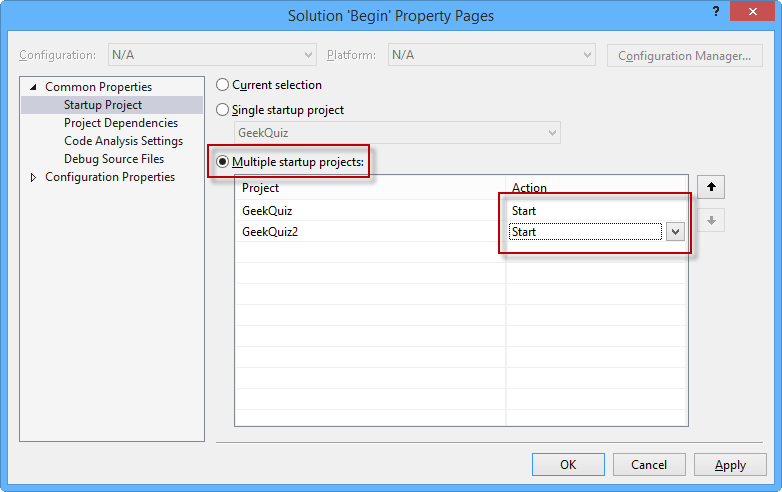Viewport: 782px width, 492px height.
Task: Click the move down arrow button
Action: click(711, 221)
